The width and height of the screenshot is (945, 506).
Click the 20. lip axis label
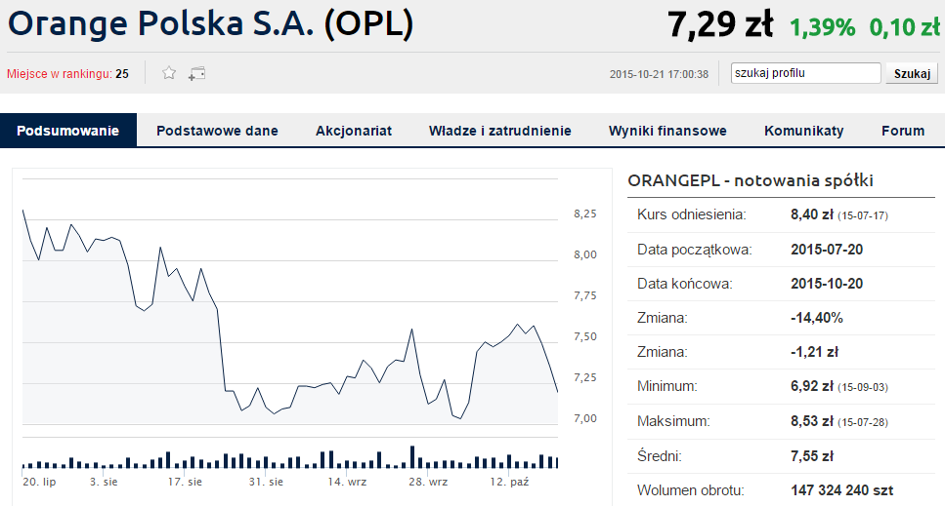pos(39,482)
